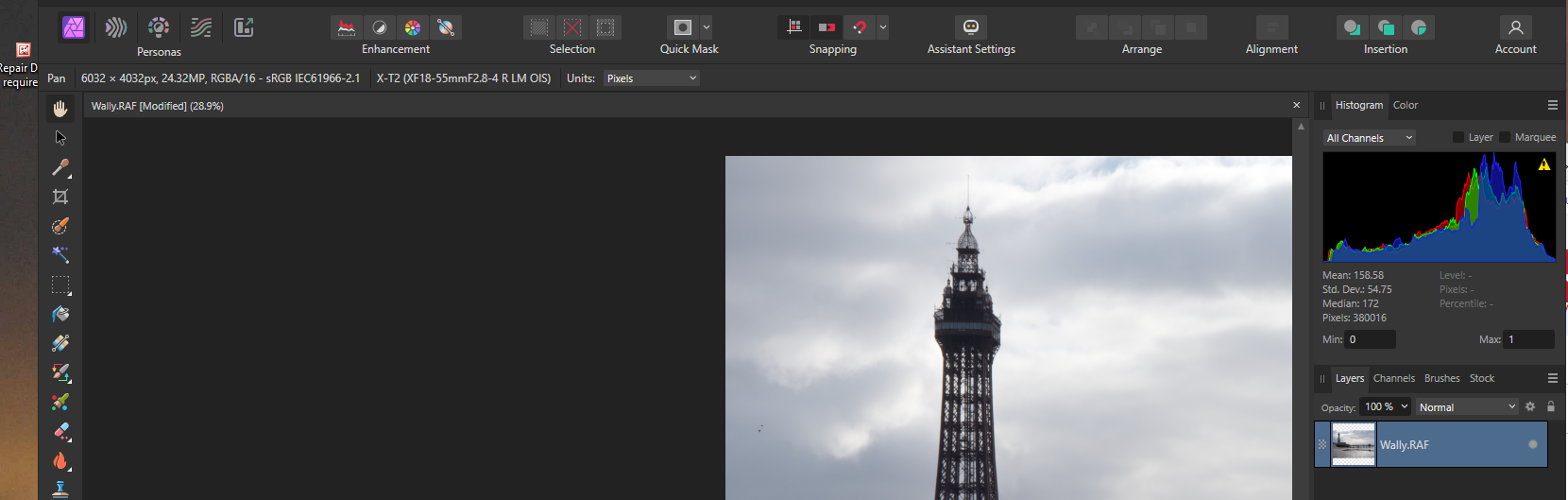Select the Rectangular Marquee tool

(x=60, y=284)
